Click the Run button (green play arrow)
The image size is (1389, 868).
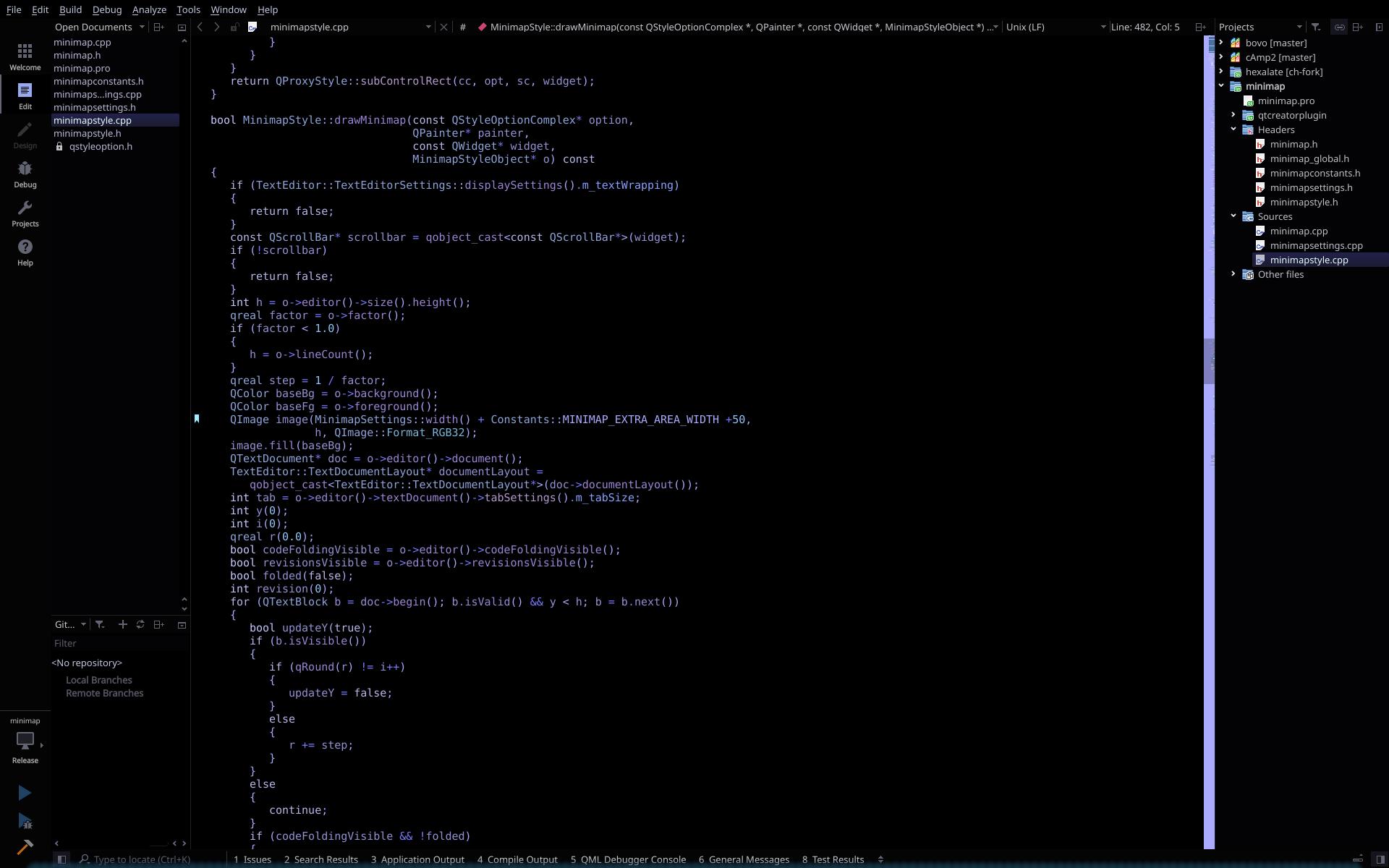pos(25,793)
